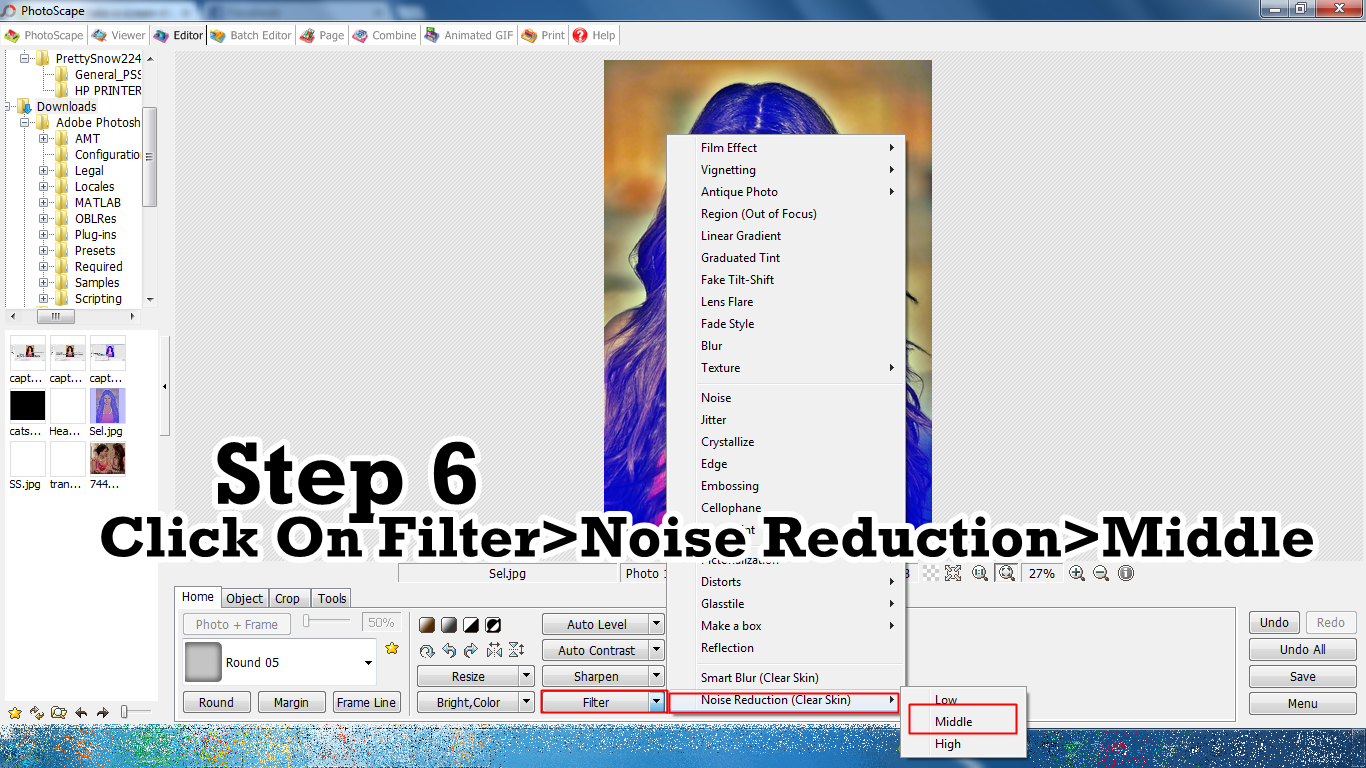Open the Animated GIF module

468,35
